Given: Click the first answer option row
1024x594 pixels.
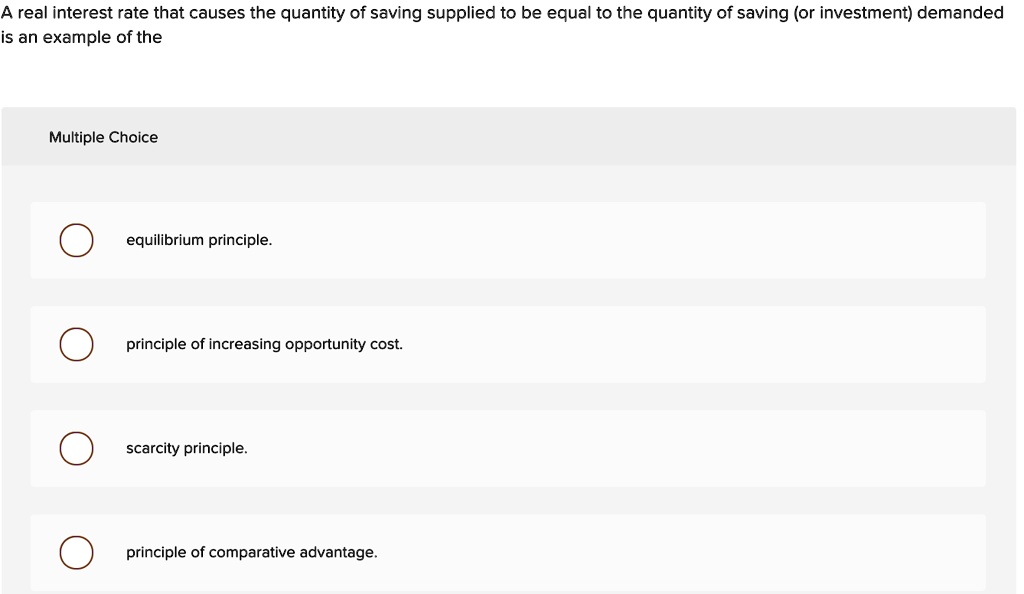Looking at the screenshot, I should 508,240.
